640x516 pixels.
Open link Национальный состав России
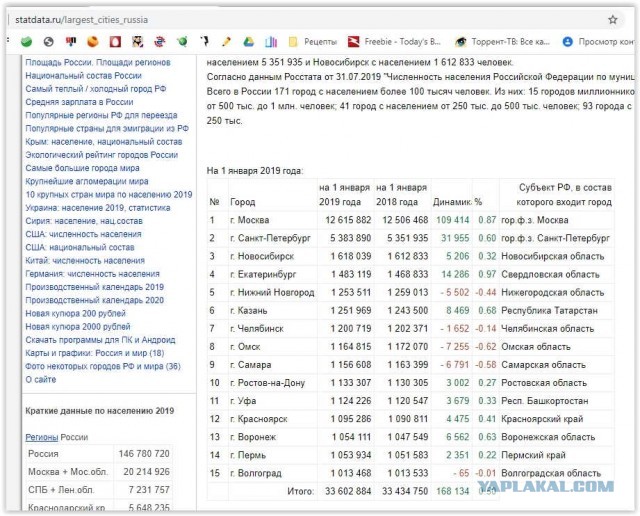point(83,76)
